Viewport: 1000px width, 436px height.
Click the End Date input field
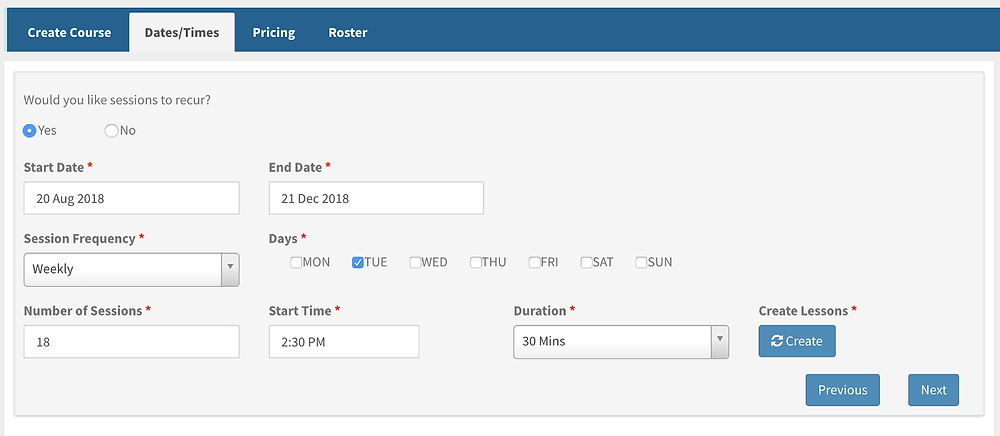pos(376,198)
